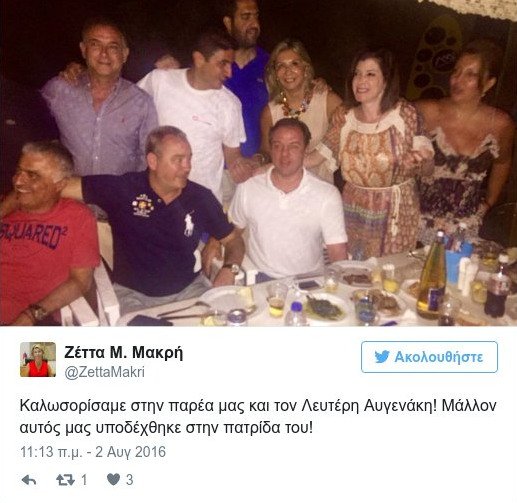The width and height of the screenshot is (517, 503).
Task: Visit the @ZettaMakri handle link
Action: (104, 372)
